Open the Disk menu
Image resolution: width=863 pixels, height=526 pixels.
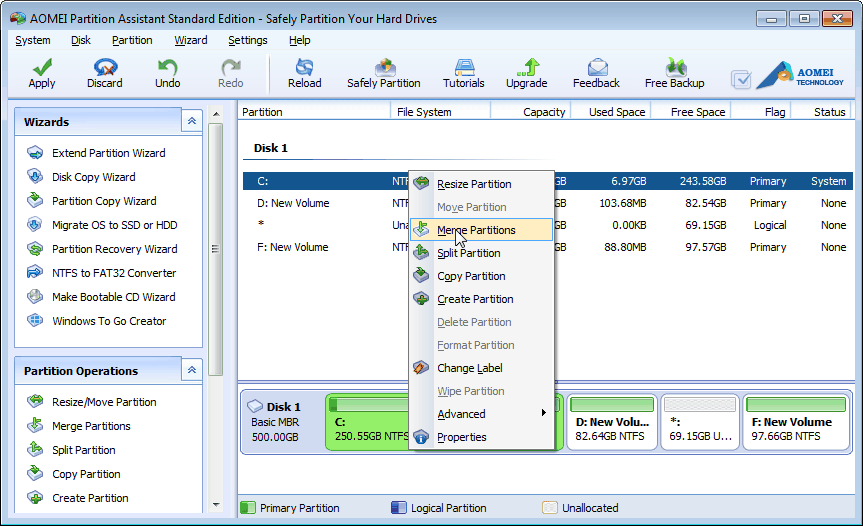click(x=81, y=40)
